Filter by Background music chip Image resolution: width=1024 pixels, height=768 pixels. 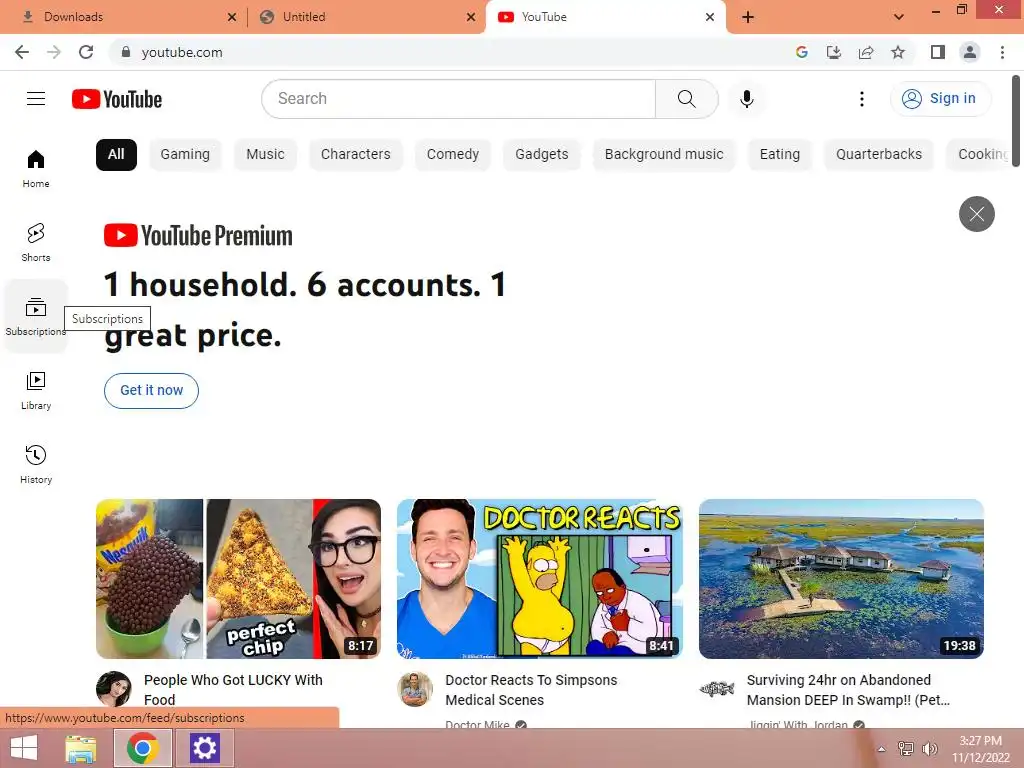tap(664, 155)
